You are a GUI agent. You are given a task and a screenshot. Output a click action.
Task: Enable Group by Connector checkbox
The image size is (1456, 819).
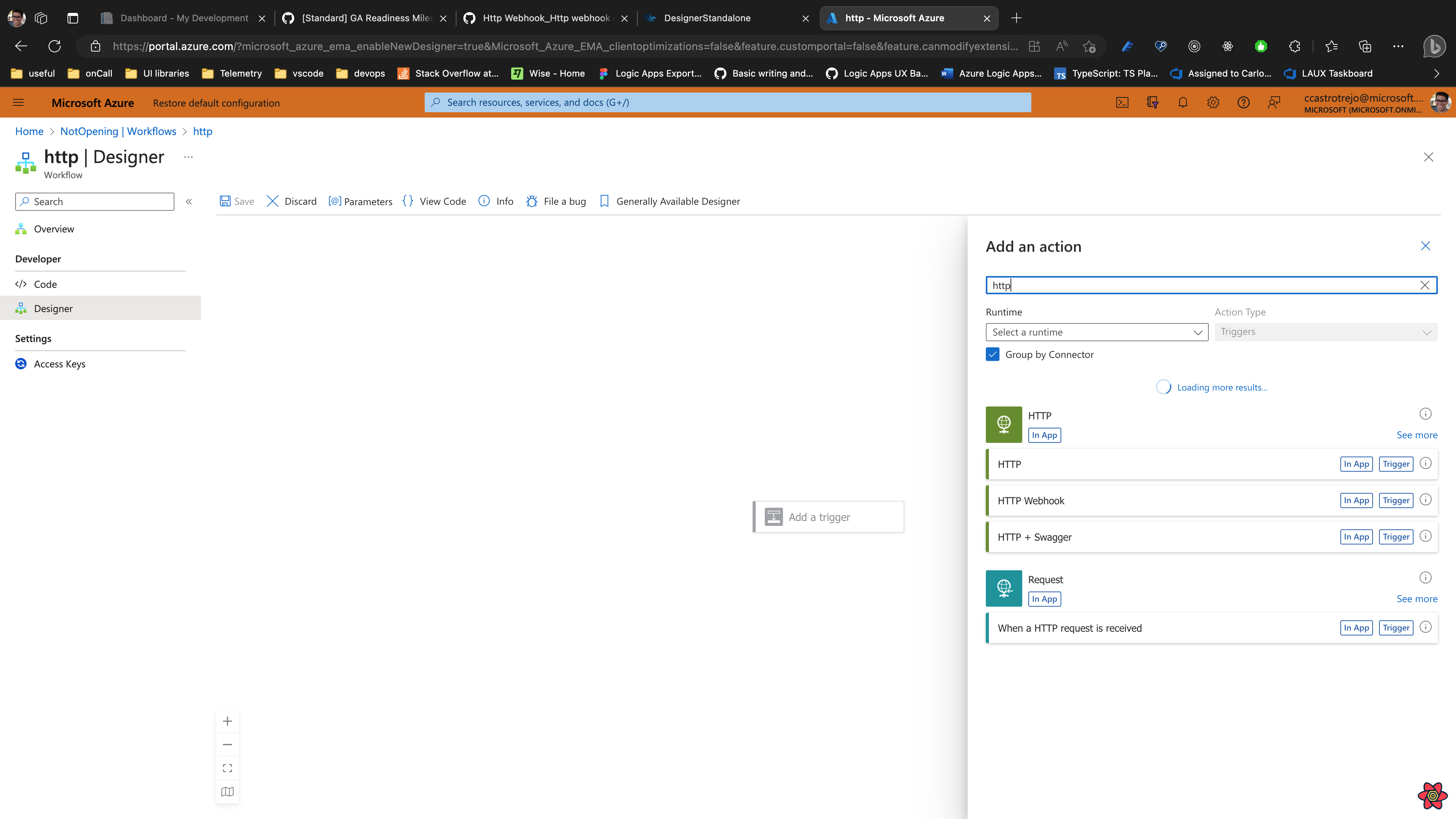click(x=993, y=355)
